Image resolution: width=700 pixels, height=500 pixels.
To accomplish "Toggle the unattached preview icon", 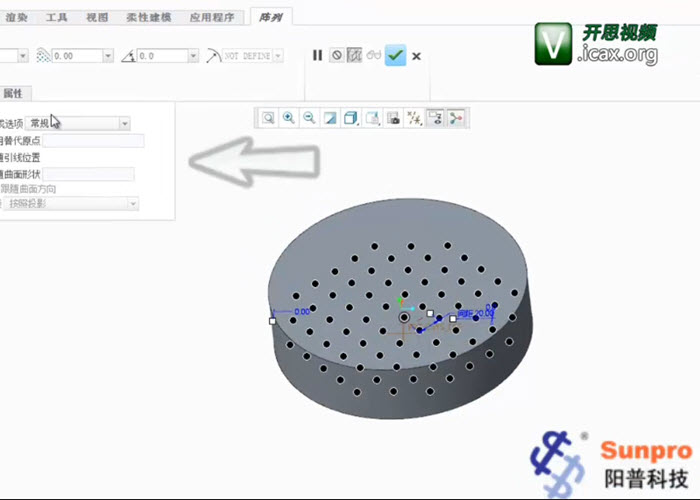I will click(354, 55).
